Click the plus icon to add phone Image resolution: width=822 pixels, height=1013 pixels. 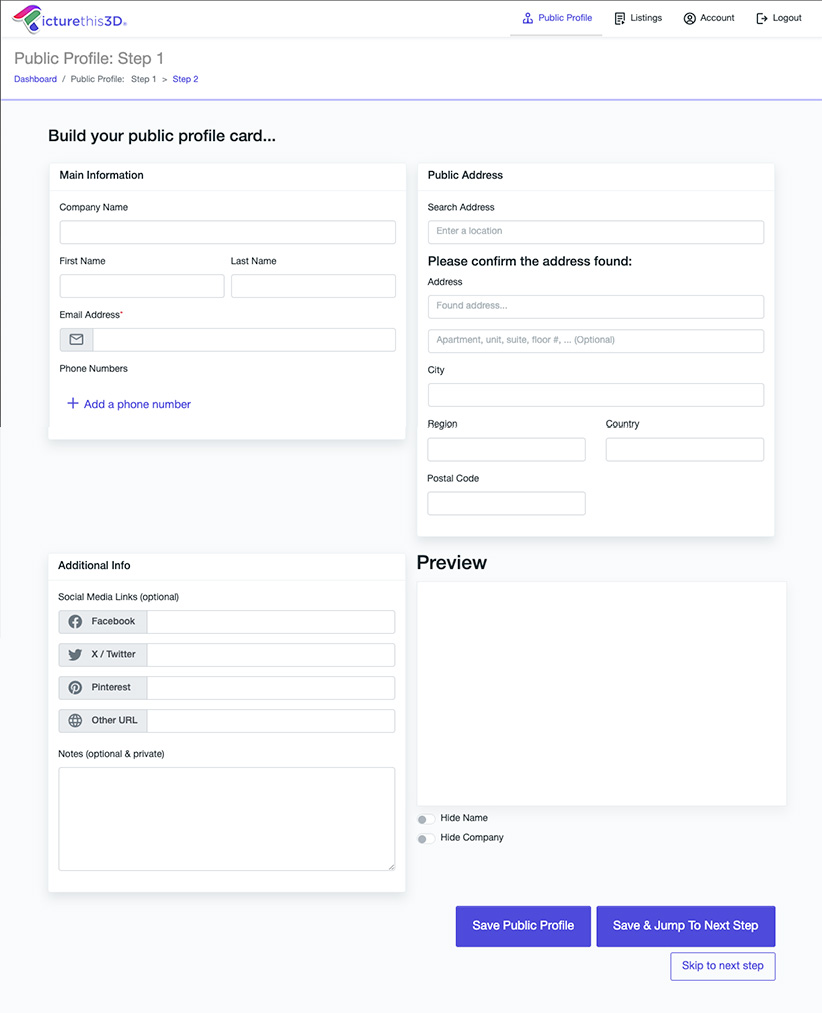(x=72, y=404)
